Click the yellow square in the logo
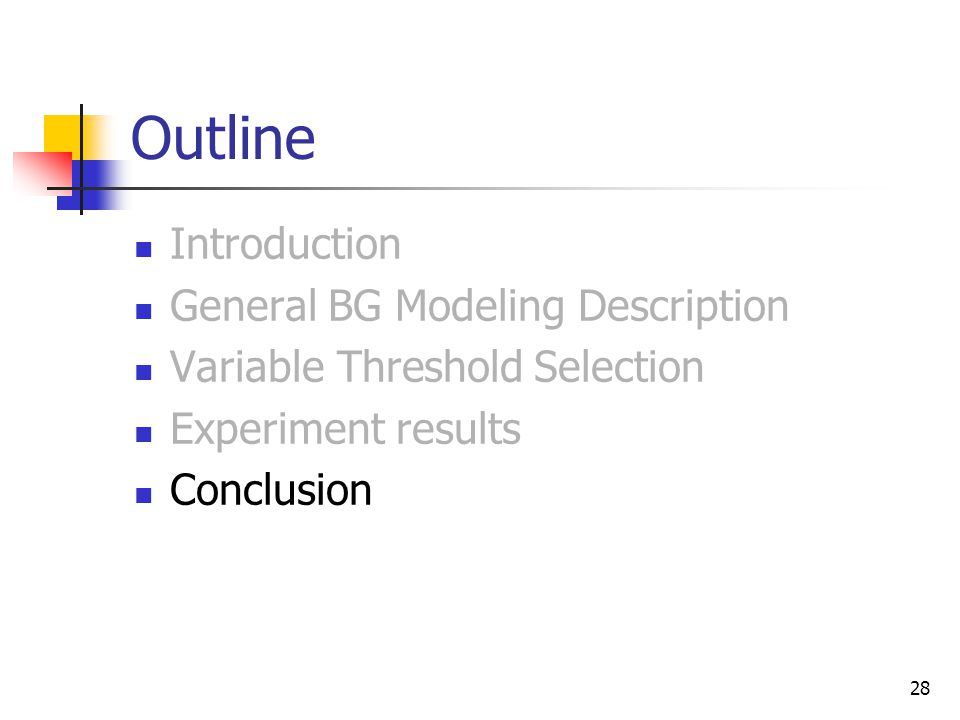Screen dimensions: 960x720 tap(67, 133)
